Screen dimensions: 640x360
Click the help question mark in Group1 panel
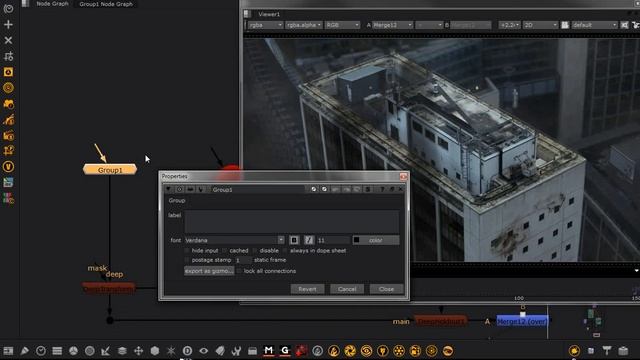[382, 189]
